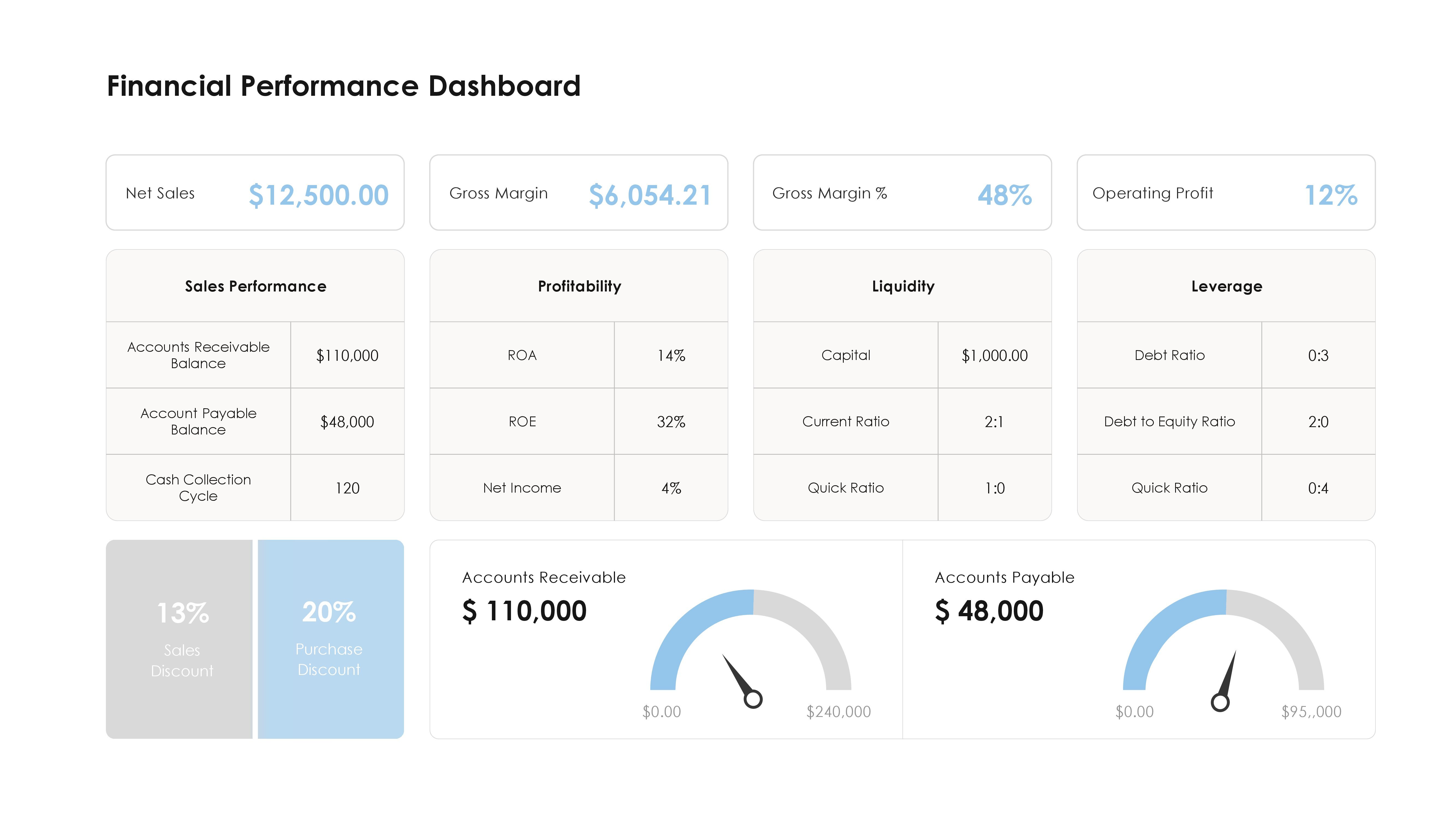Select the 48% Gross Margin value
The image size is (1456, 819).
point(1005,195)
